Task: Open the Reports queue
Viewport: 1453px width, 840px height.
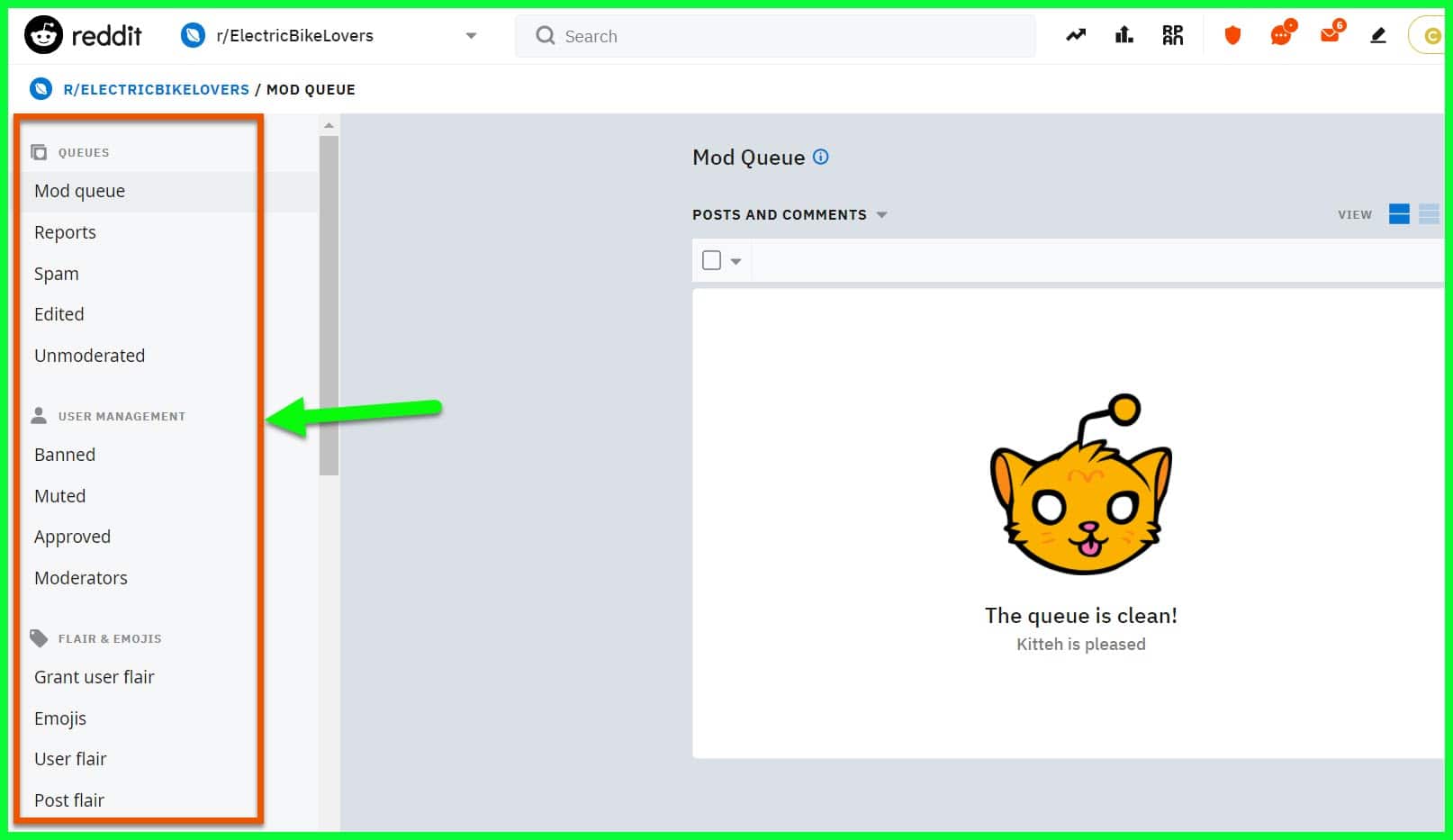Action: pyautogui.click(x=64, y=231)
